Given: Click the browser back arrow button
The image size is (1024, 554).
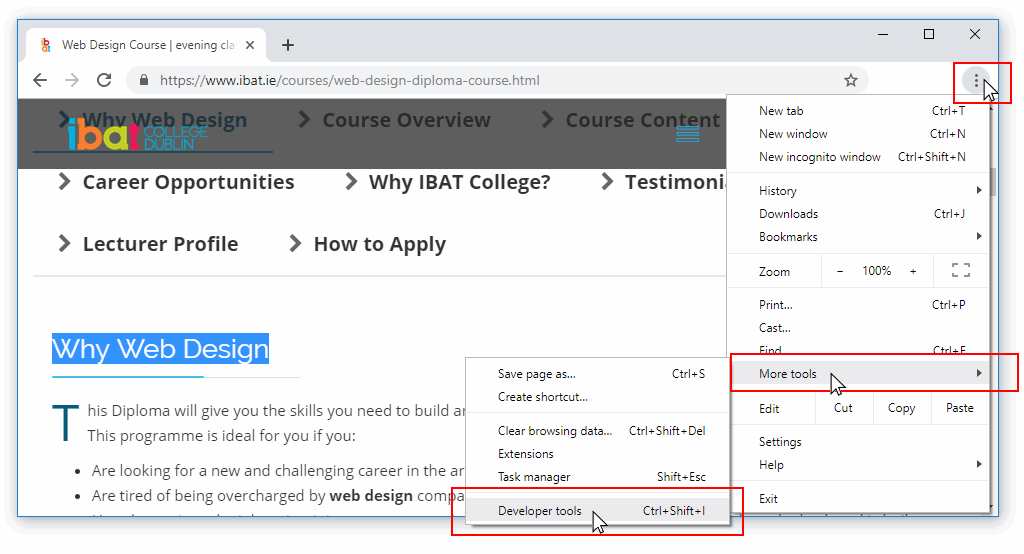Looking at the screenshot, I should (x=40, y=80).
